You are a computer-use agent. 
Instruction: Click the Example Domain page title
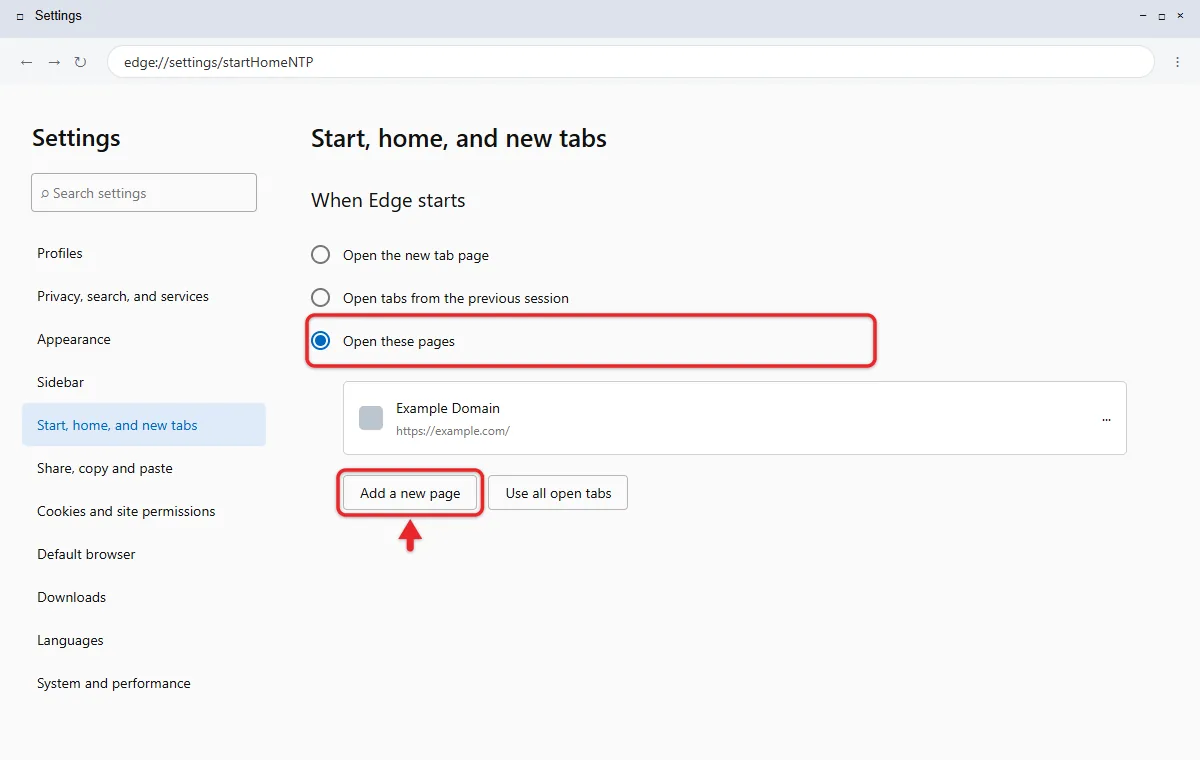tap(448, 408)
